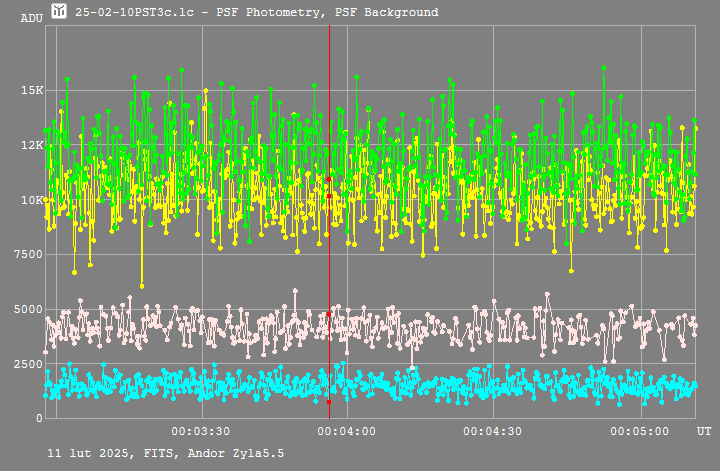720x471 pixels.
Task: Click the lowest yellow data point near 6000 ADU
Action: click(x=142, y=286)
